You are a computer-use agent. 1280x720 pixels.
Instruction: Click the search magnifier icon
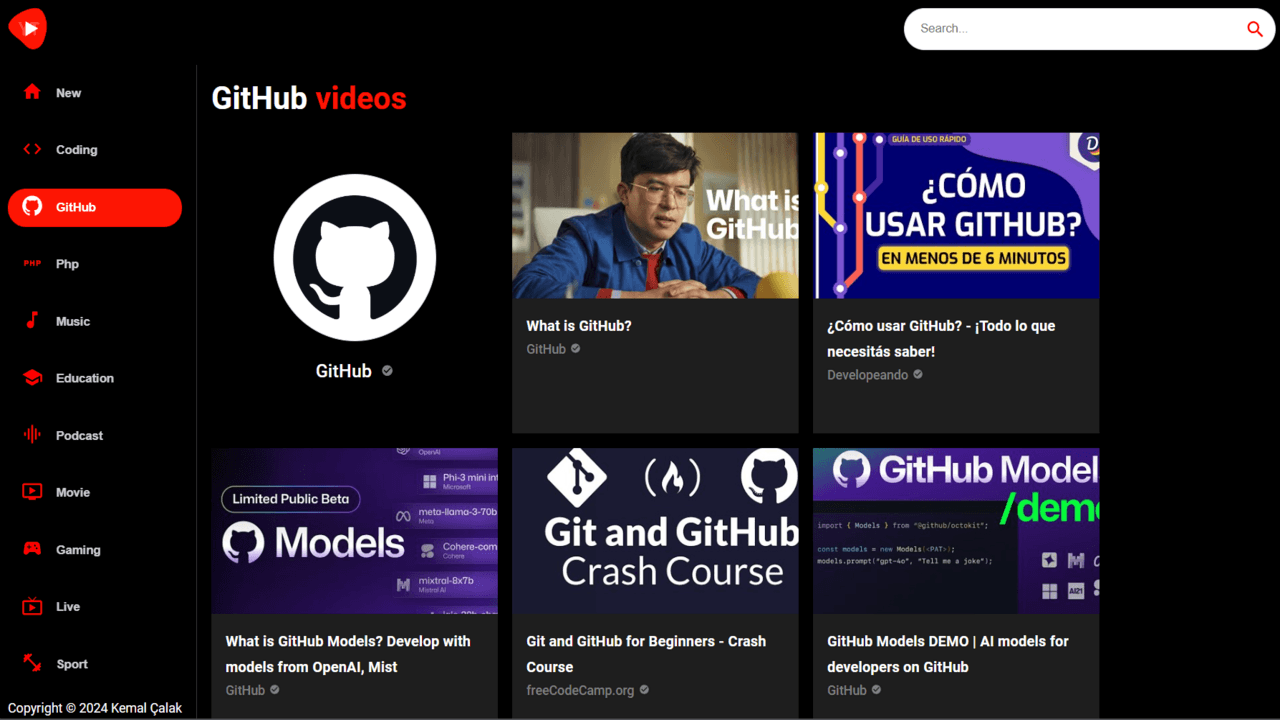click(1255, 29)
